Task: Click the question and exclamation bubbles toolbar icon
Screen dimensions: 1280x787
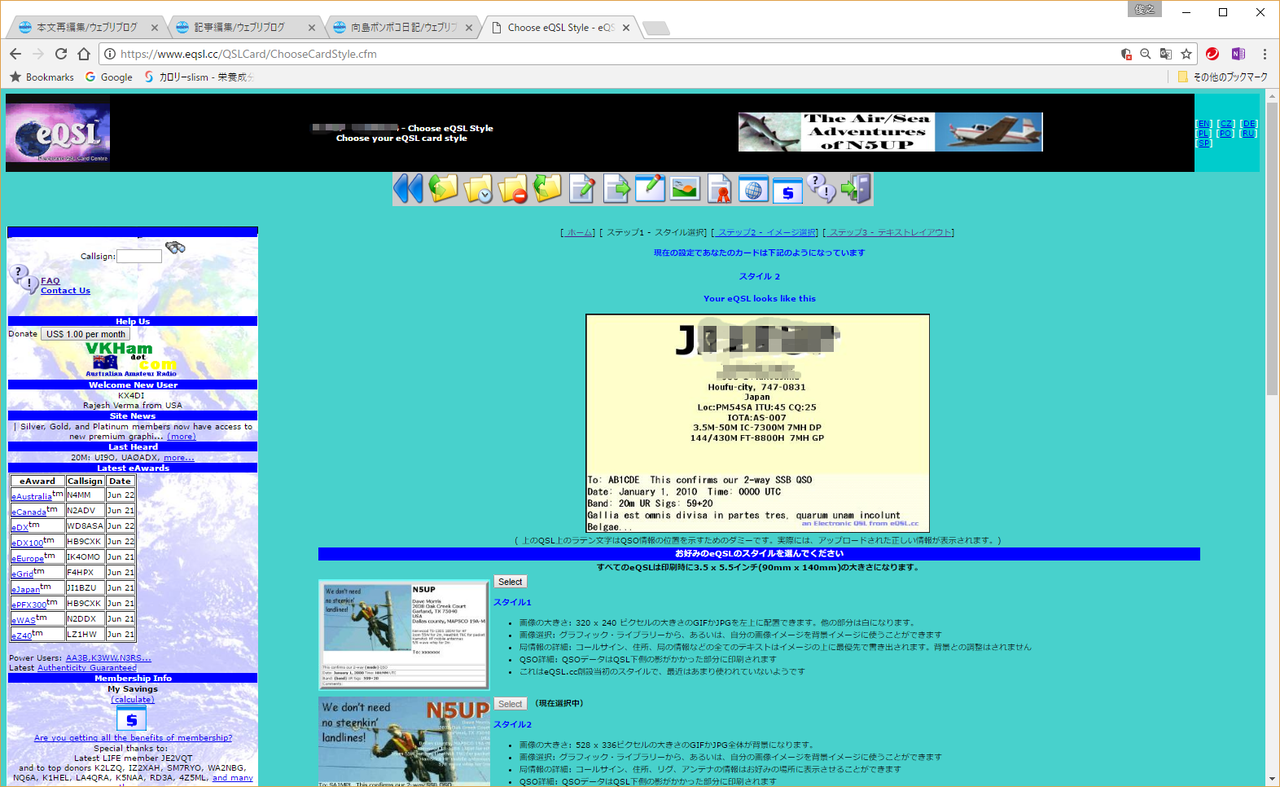Action: [821, 188]
